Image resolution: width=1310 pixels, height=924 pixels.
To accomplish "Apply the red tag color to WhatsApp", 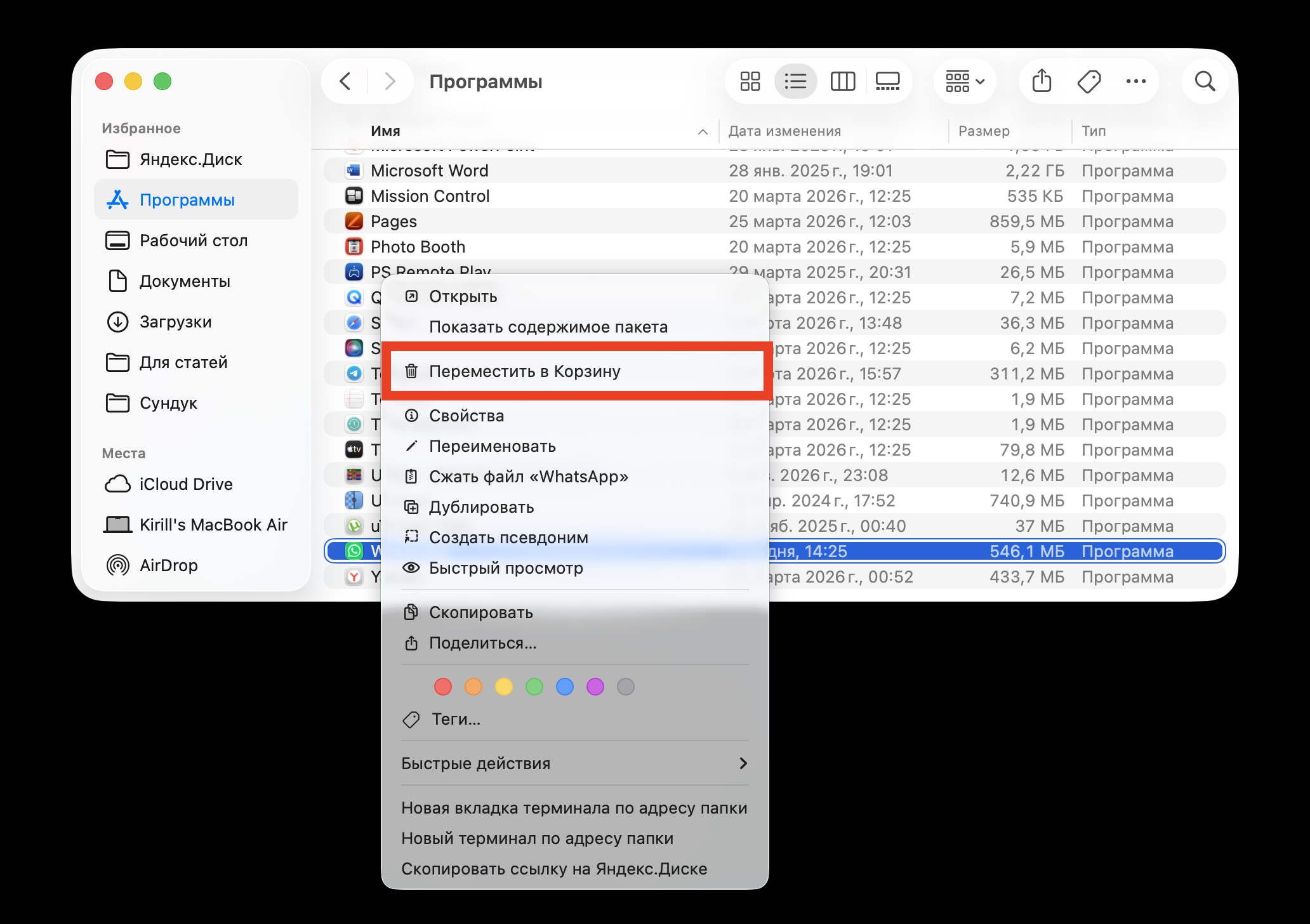I will click(442, 687).
